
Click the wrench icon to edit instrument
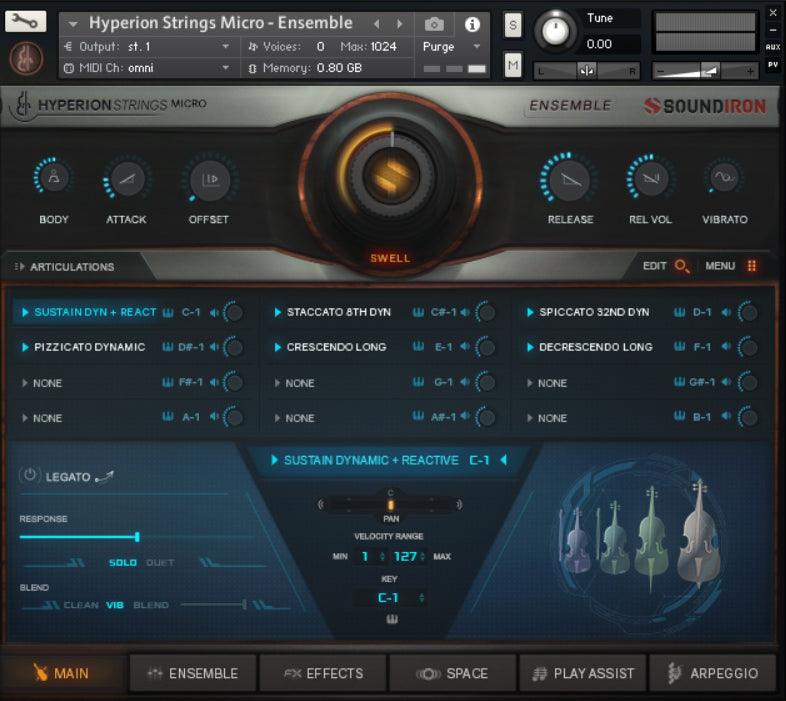coord(26,21)
